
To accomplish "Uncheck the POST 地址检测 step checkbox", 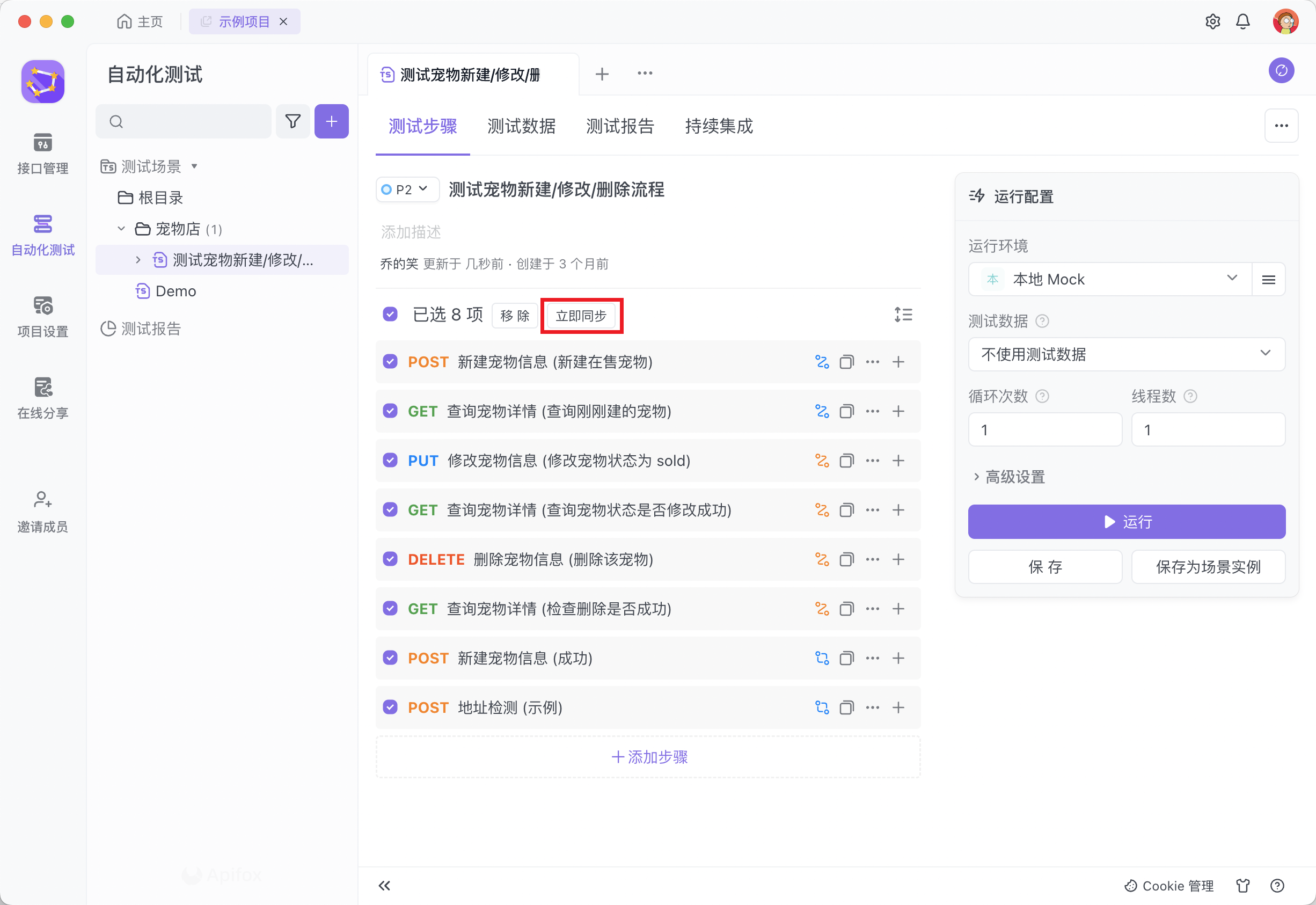I will [x=390, y=707].
